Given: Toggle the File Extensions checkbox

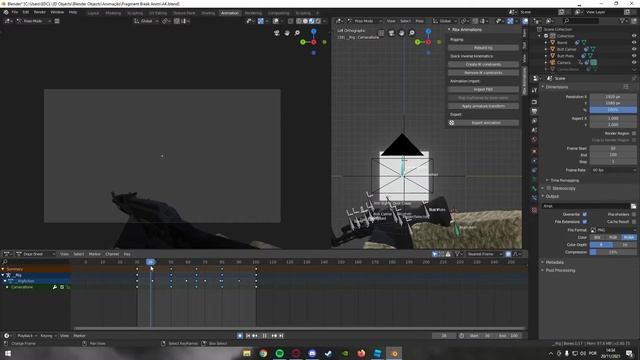Looking at the screenshot, I should (x=584, y=222).
